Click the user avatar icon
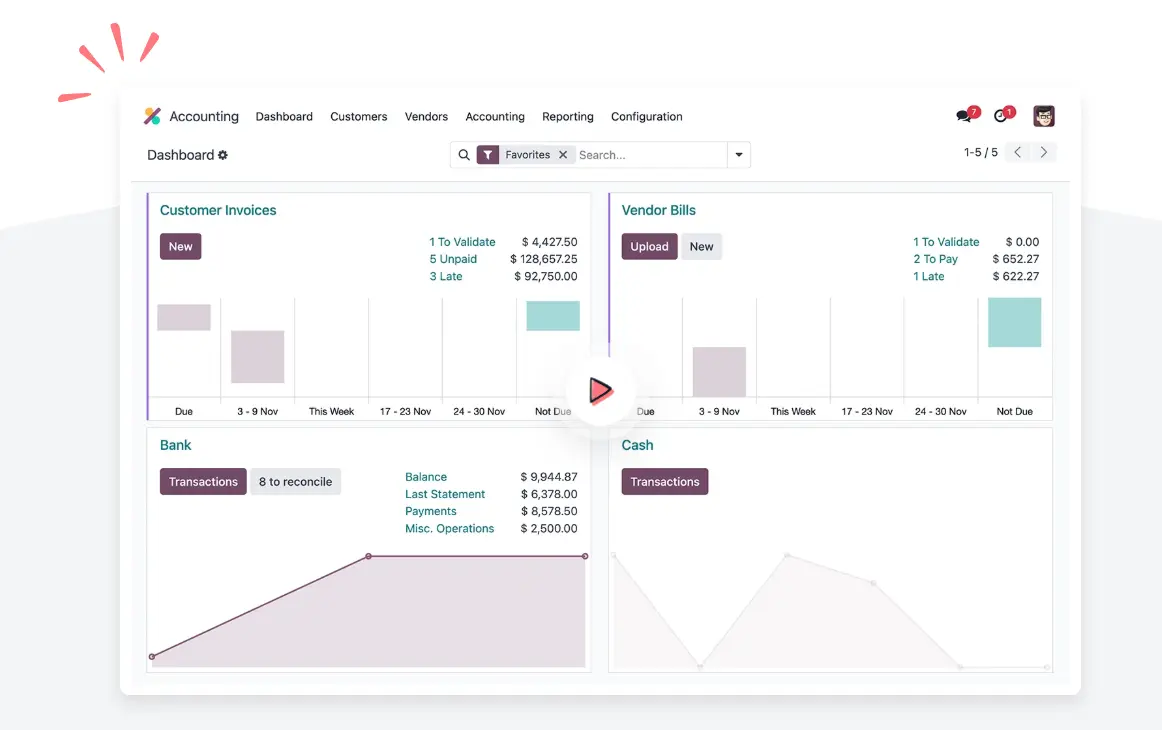Screen dimensions: 1162x730 1044,116
